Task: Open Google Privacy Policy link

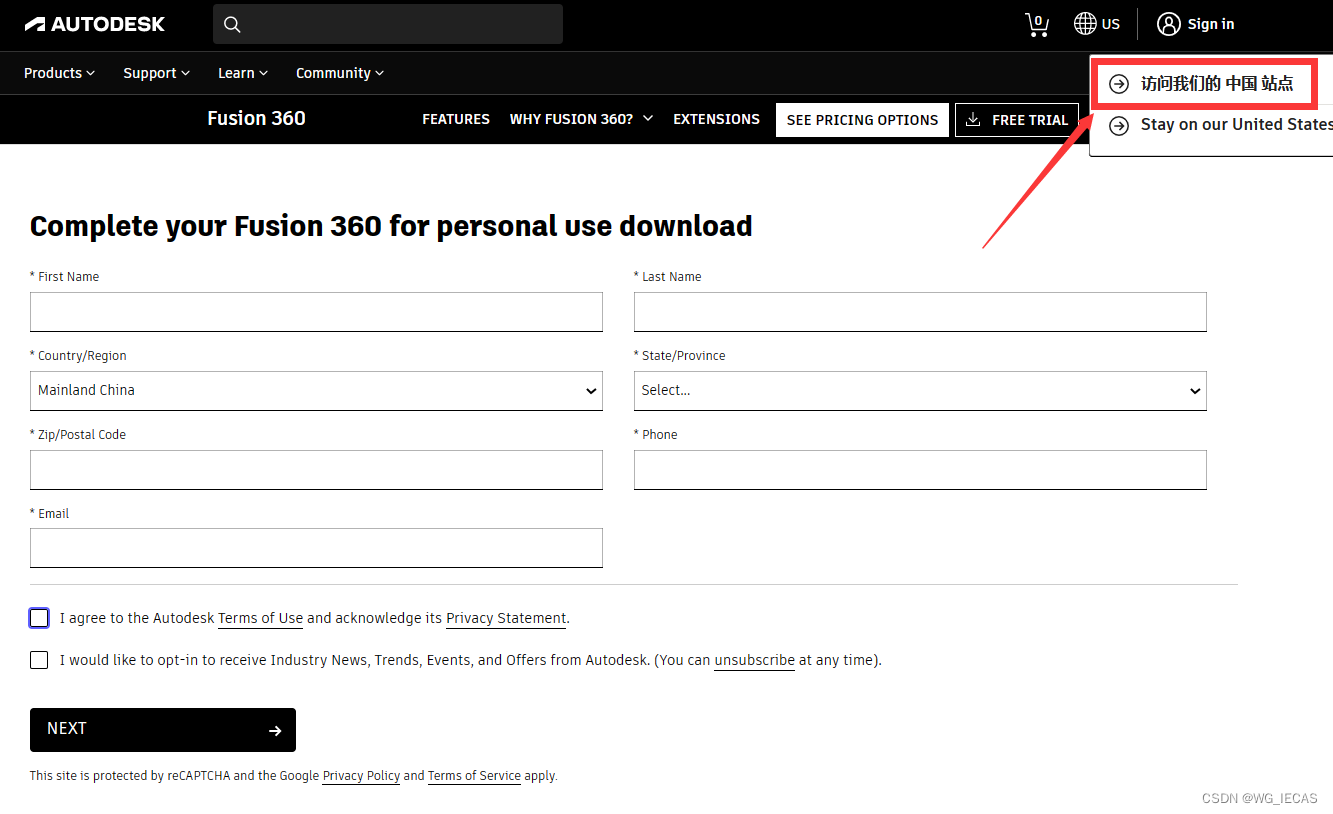Action: [x=361, y=775]
